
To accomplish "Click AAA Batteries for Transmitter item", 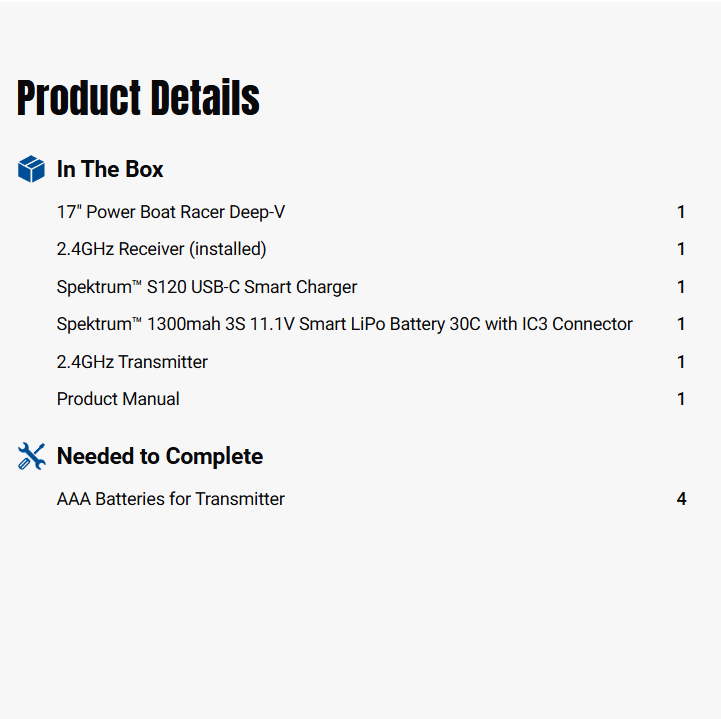I will pyautogui.click(x=171, y=499).
